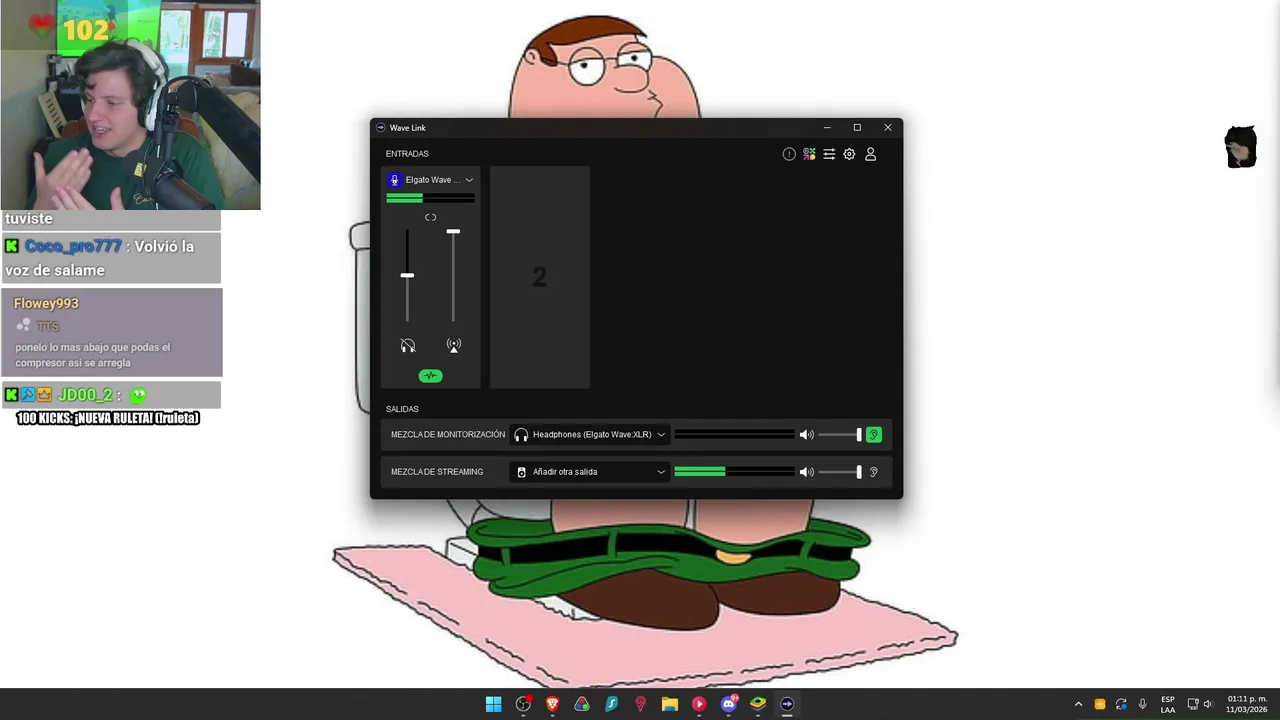Screen dimensions: 1280x720
Task: Open the Windows Start menu
Action: point(493,704)
